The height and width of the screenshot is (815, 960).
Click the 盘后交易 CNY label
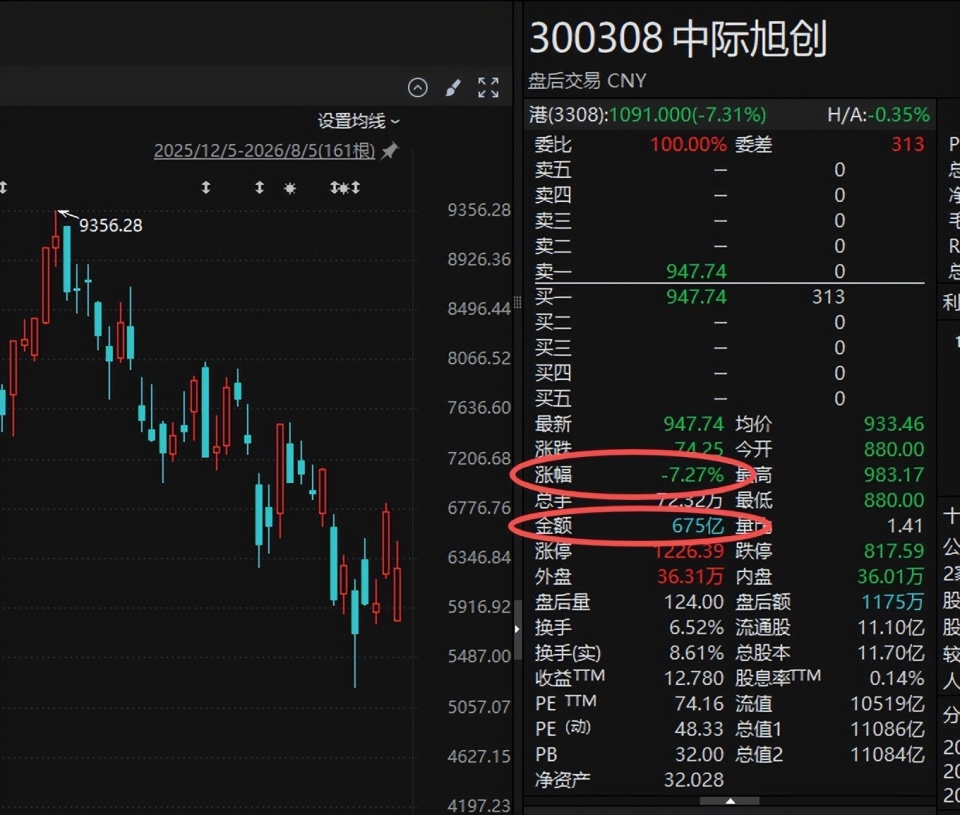pos(587,81)
